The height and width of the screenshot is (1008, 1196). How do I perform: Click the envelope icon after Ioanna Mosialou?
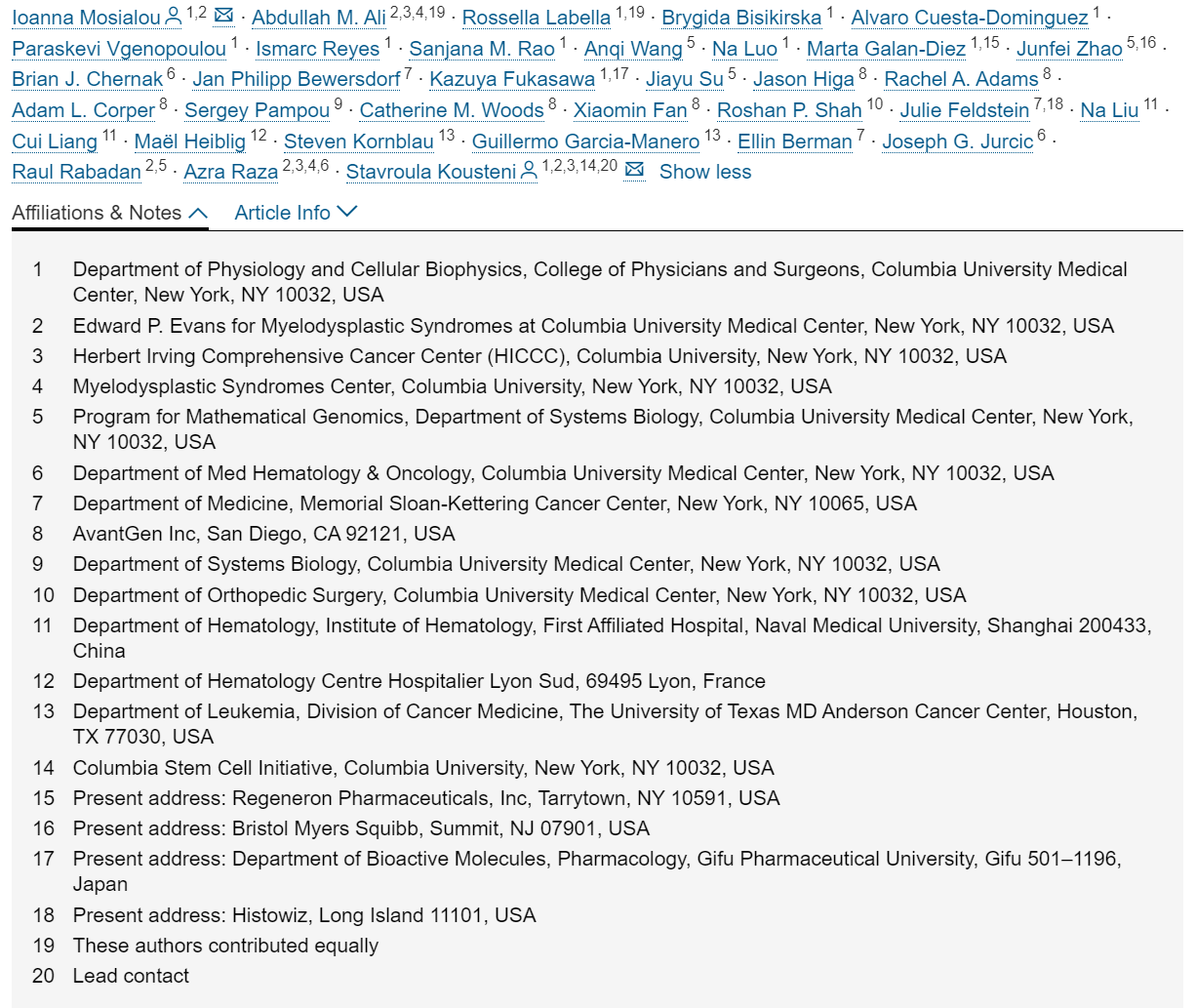point(223,16)
